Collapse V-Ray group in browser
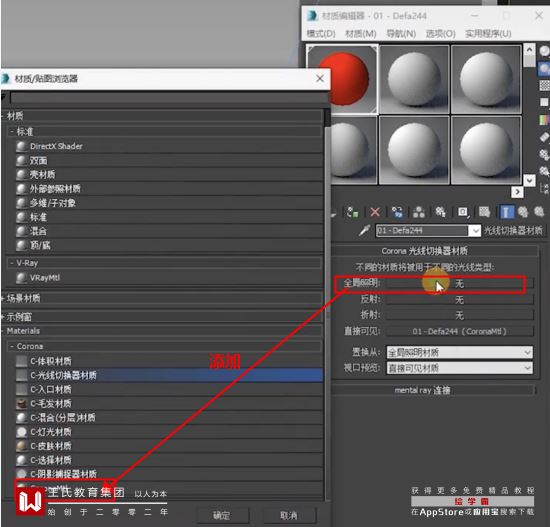 tap(165, 263)
